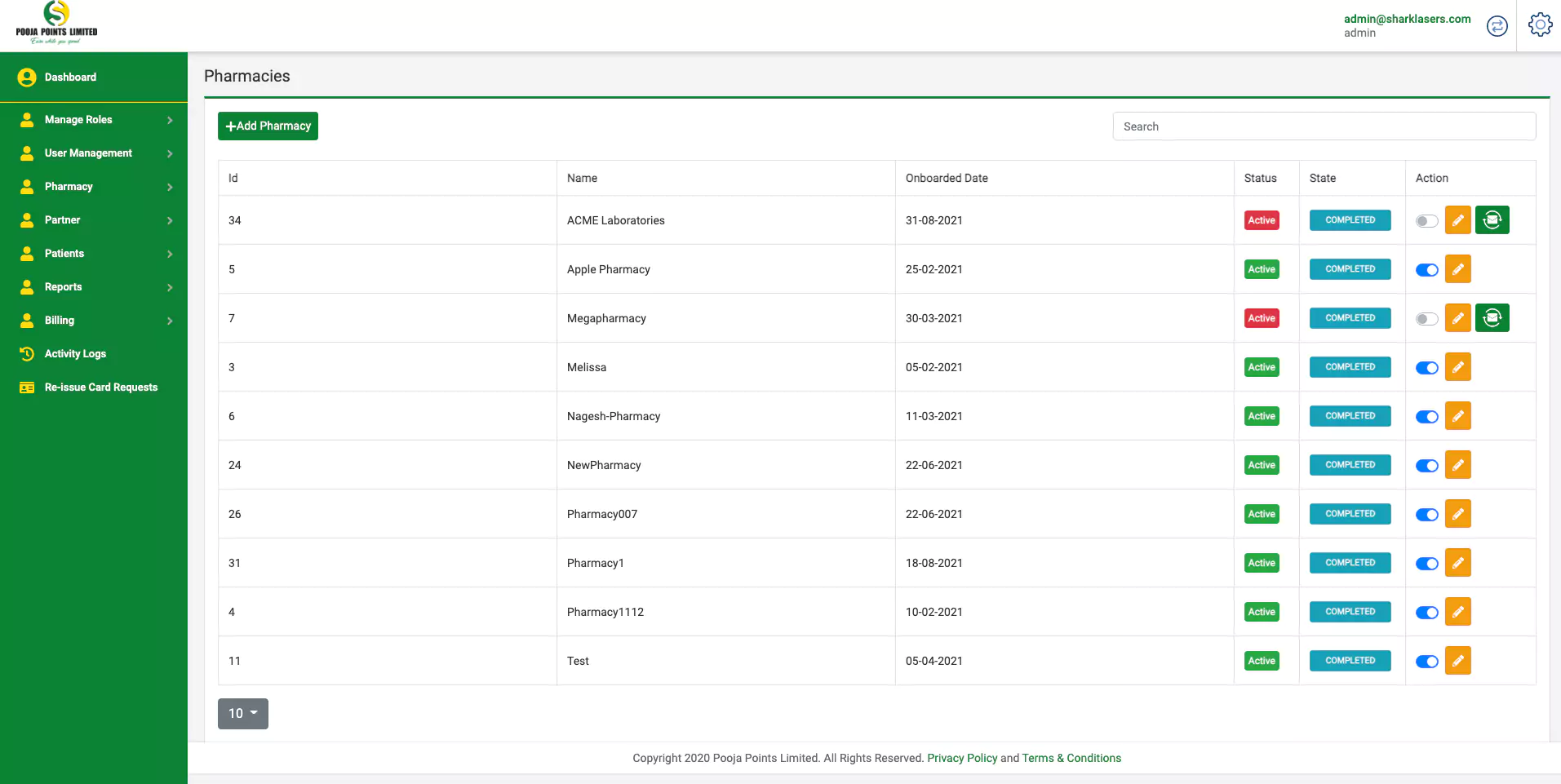
Task: Disable the Pharmacy1112 toggle switch
Action: point(1426,613)
